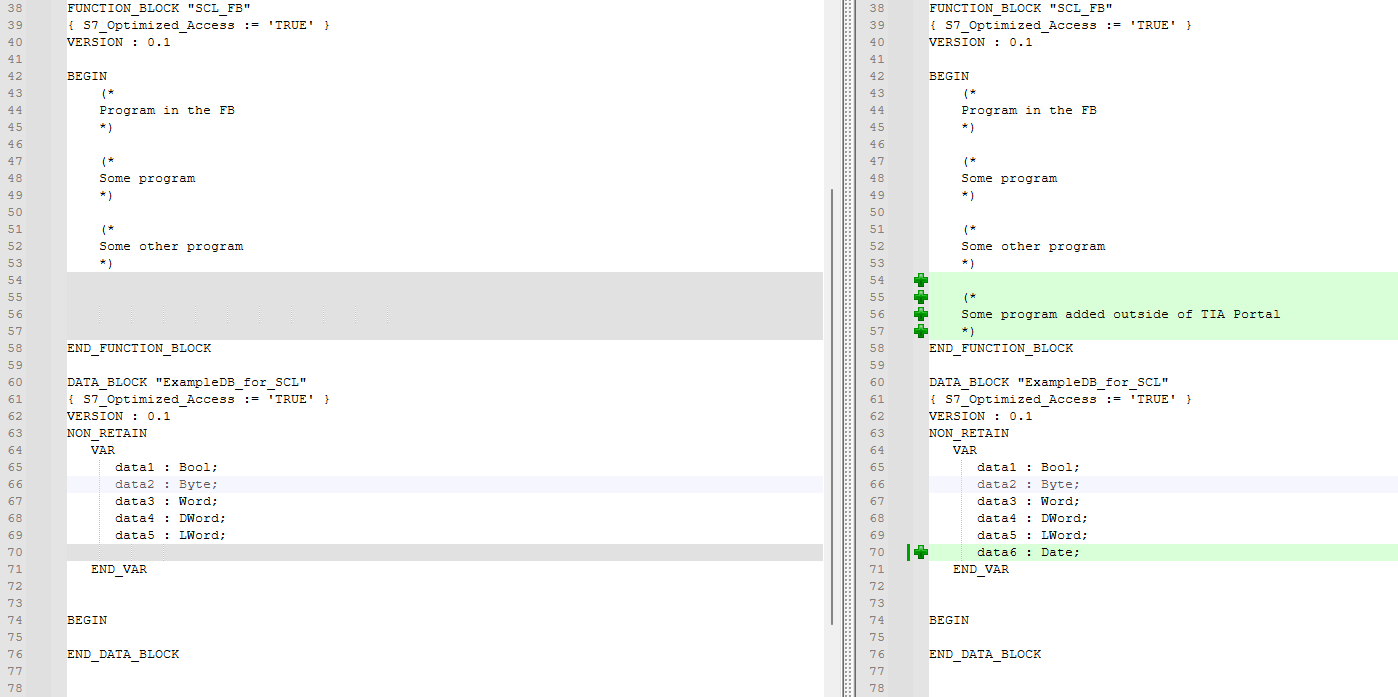1398x697 pixels.
Task: Click FUNCTION_BLOCK "SCL_FB" in the left pane
Action: tap(157, 8)
